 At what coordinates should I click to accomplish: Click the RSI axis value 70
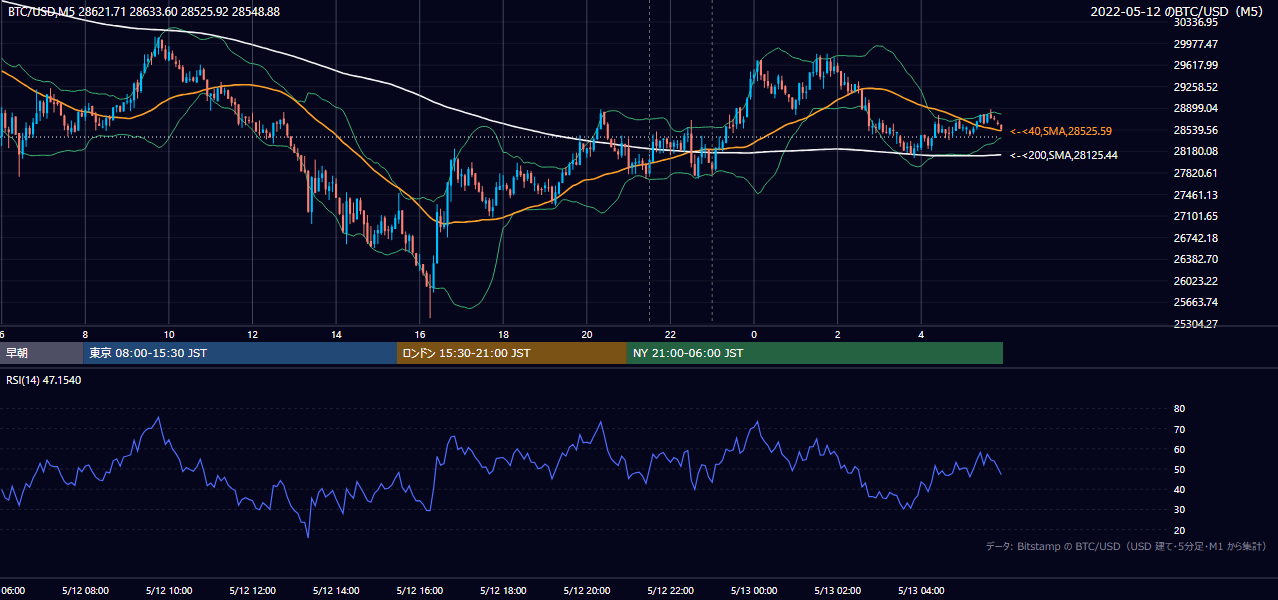(1179, 429)
